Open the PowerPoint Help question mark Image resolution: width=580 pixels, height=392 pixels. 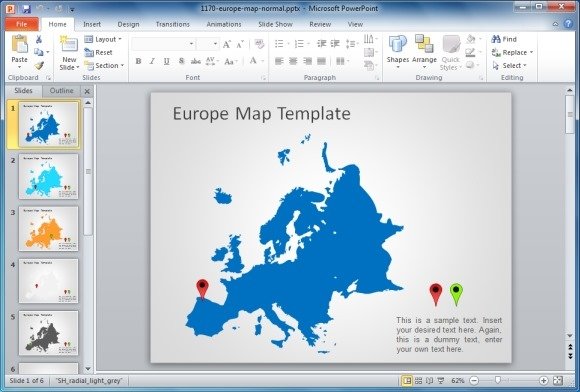point(569,24)
